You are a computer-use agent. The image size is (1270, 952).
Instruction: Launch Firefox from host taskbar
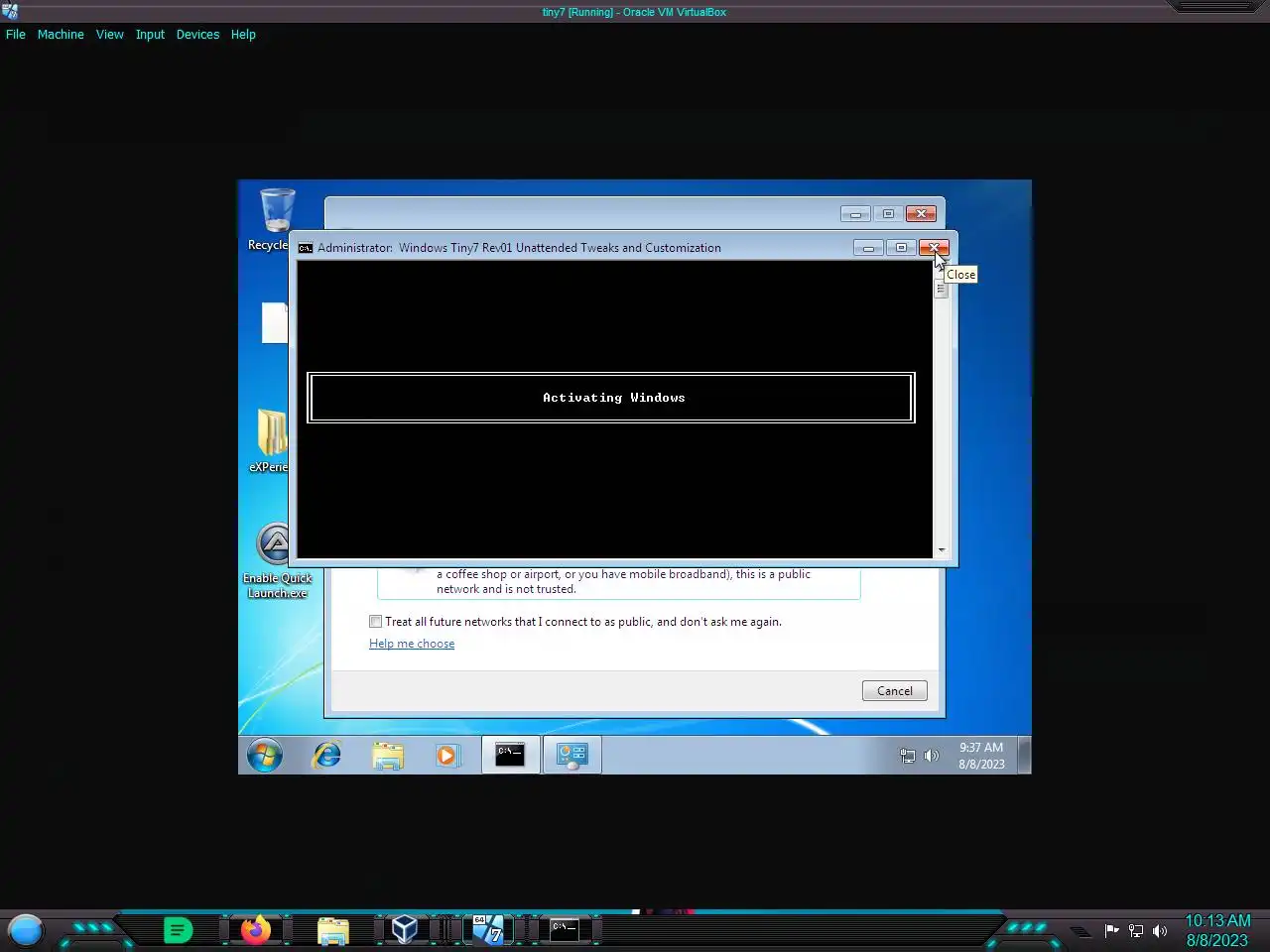click(256, 930)
